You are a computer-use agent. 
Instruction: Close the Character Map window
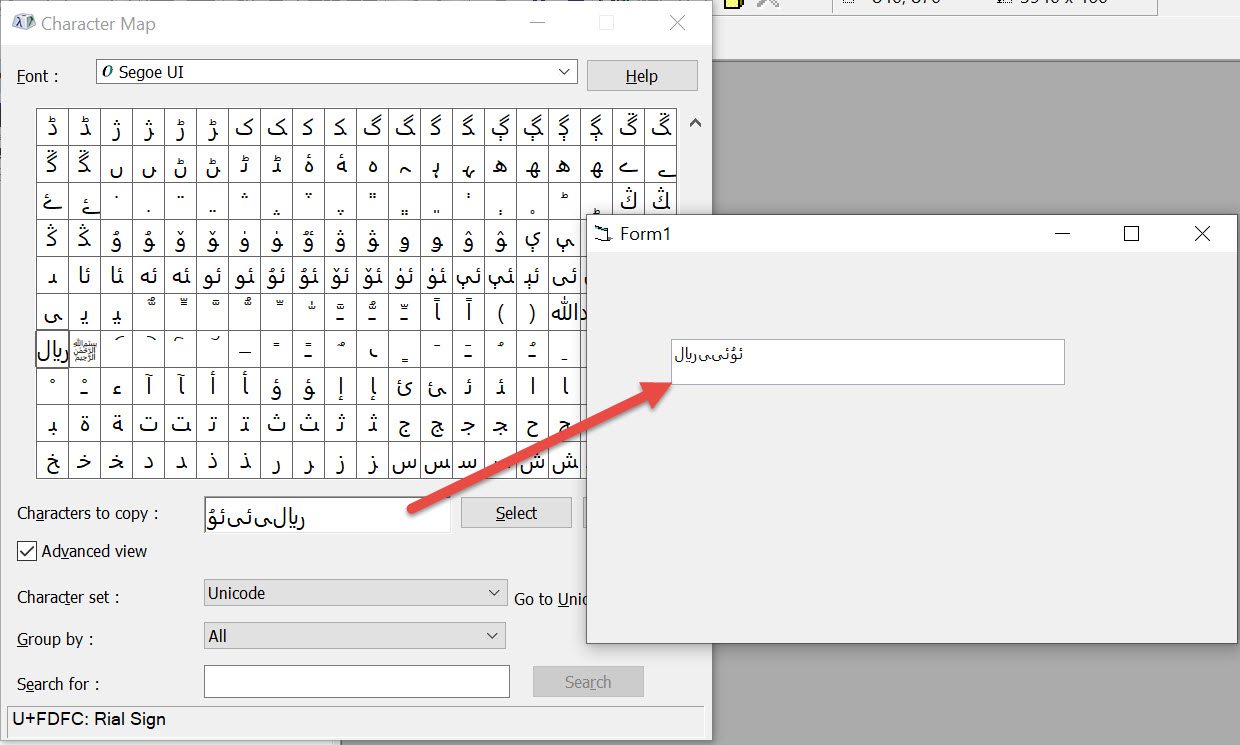click(677, 23)
